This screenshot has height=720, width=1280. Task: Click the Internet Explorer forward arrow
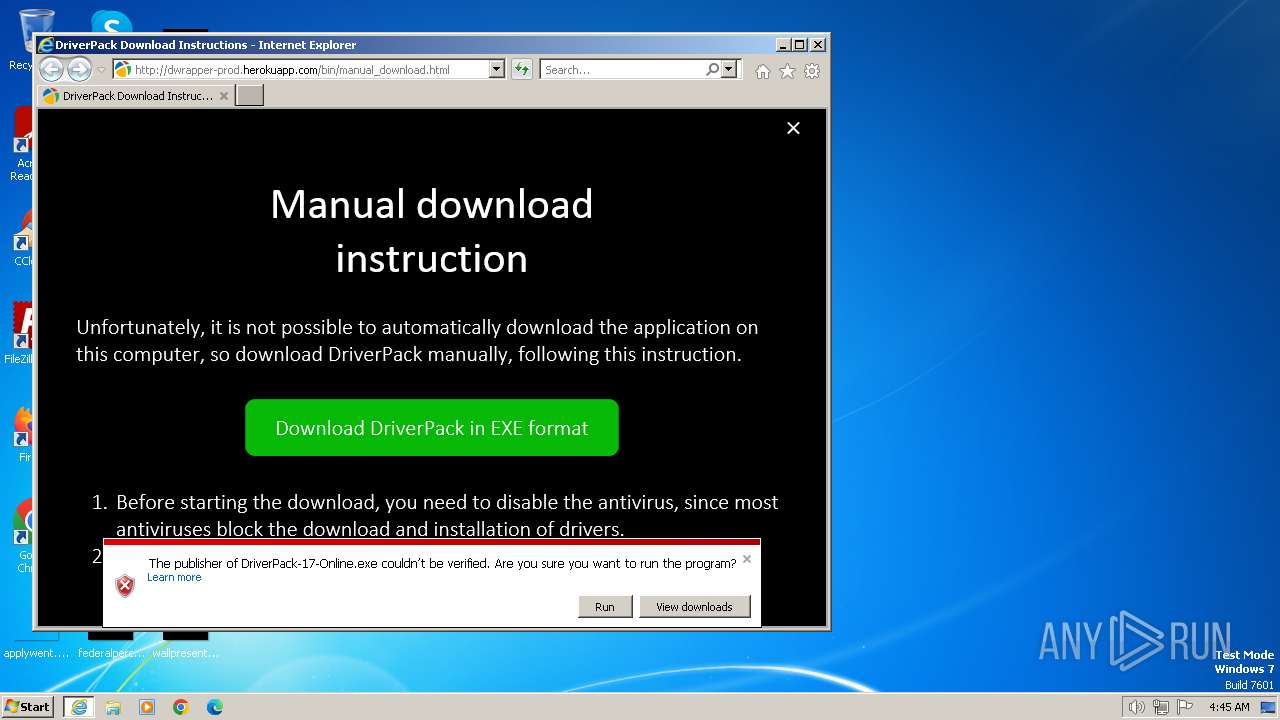pyautogui.click(x=79, y=70)
